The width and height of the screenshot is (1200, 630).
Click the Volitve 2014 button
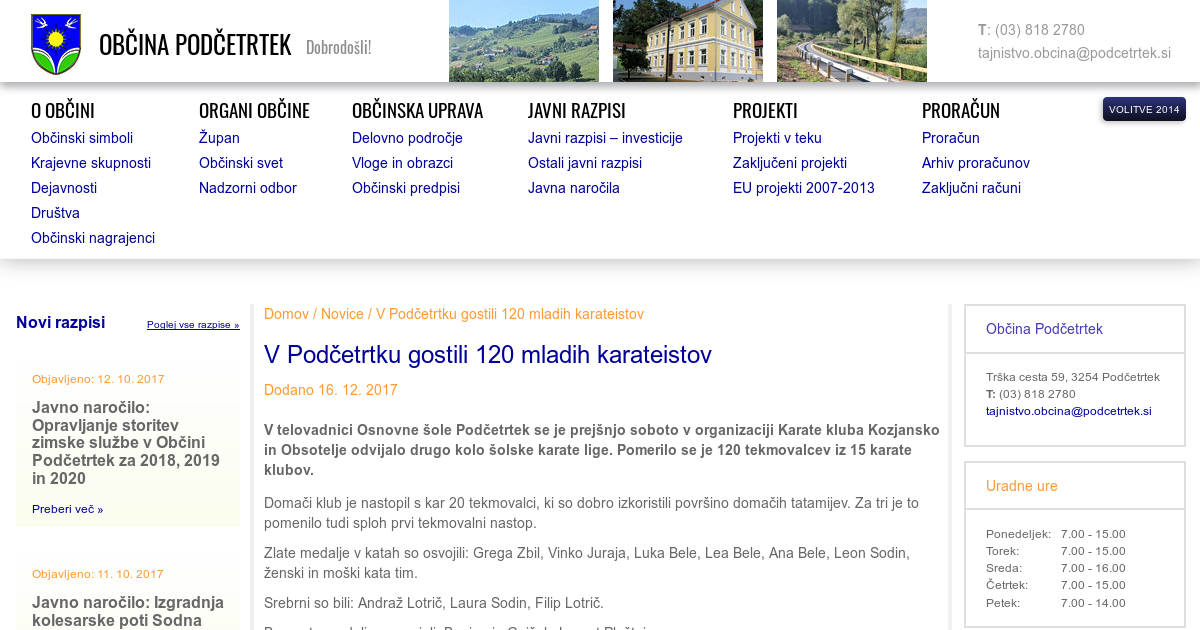(1143, 109)
